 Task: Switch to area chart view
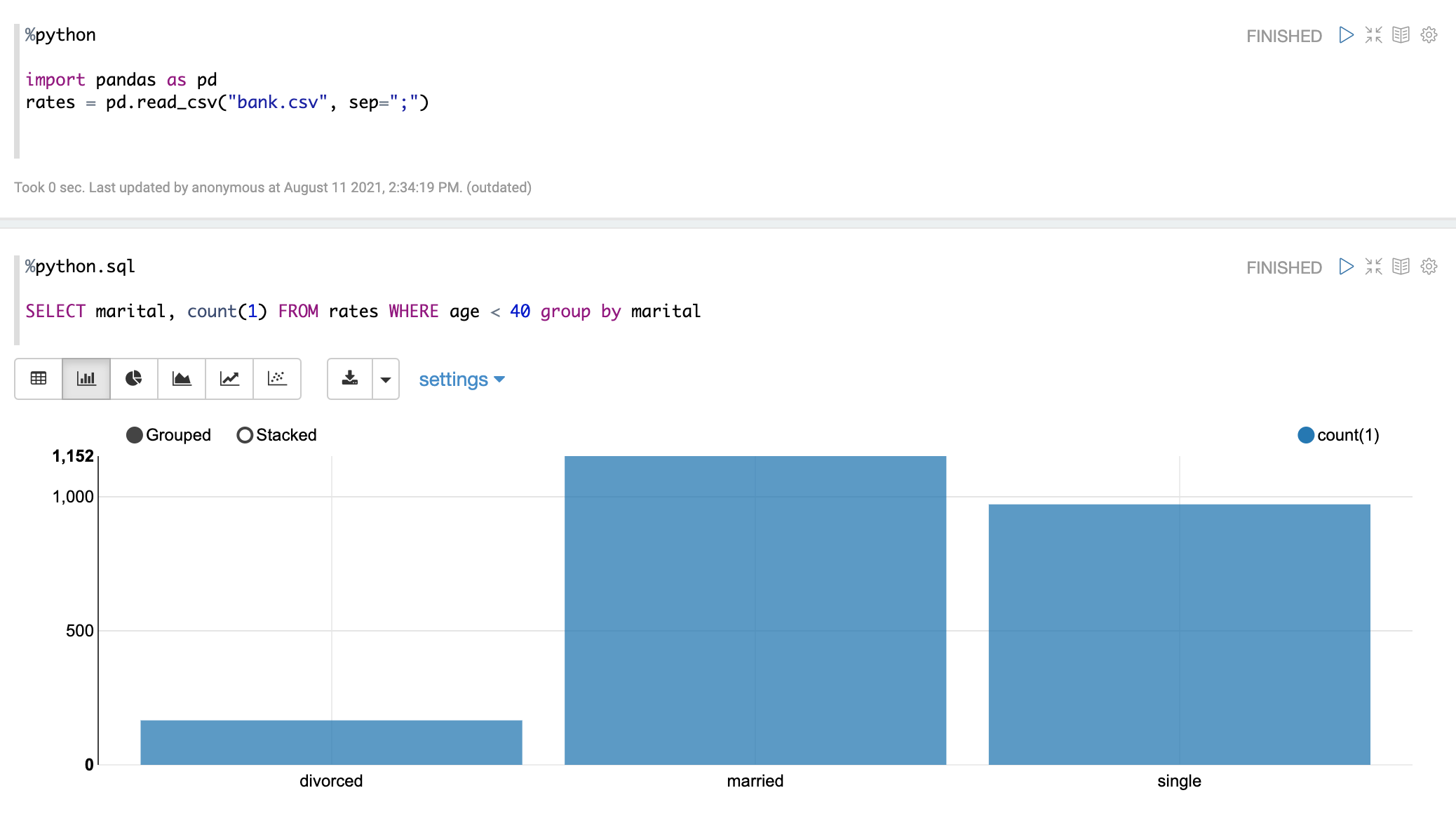182,379
